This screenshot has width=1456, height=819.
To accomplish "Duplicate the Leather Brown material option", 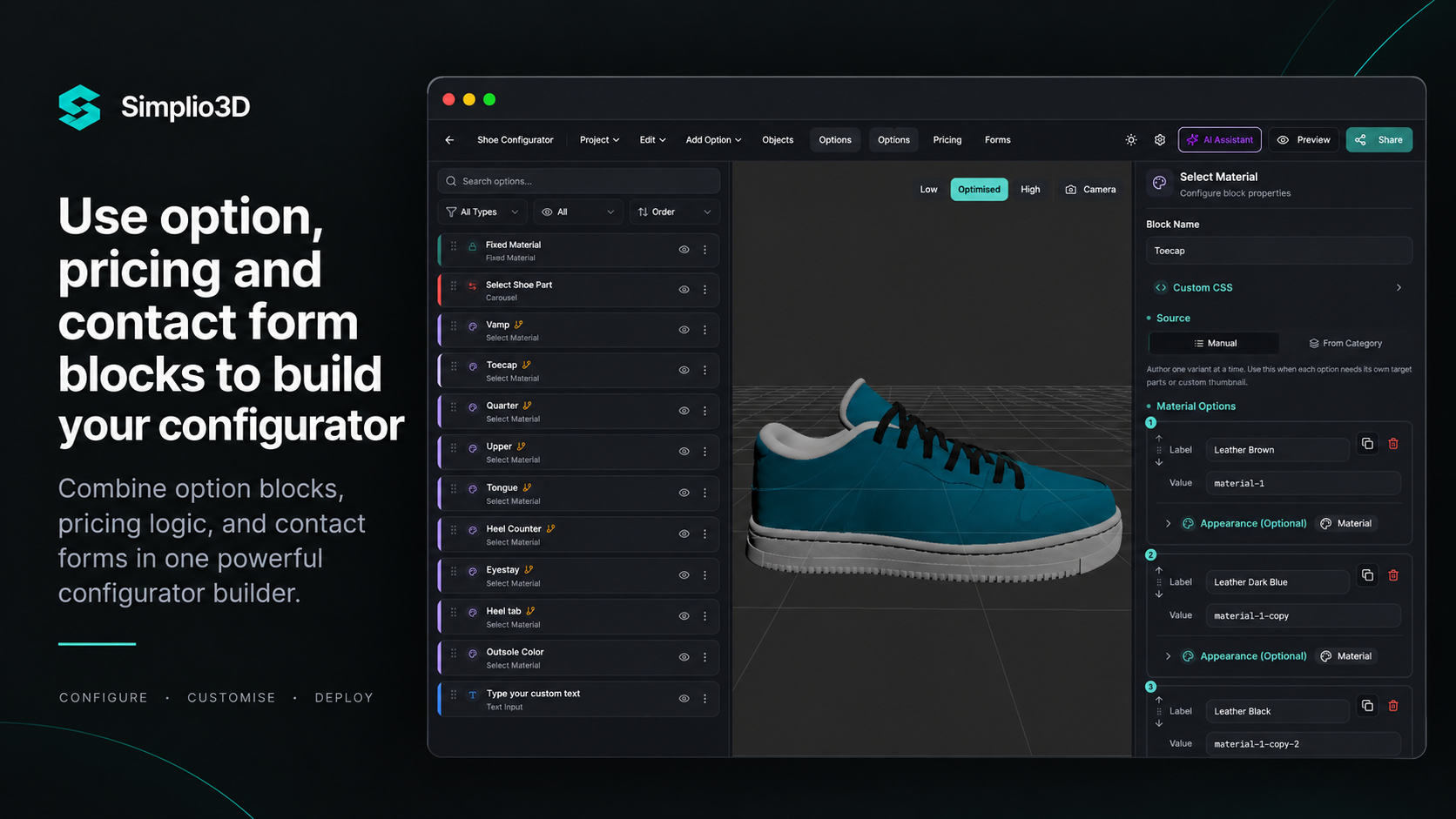I will click(x=1367, y=444).
